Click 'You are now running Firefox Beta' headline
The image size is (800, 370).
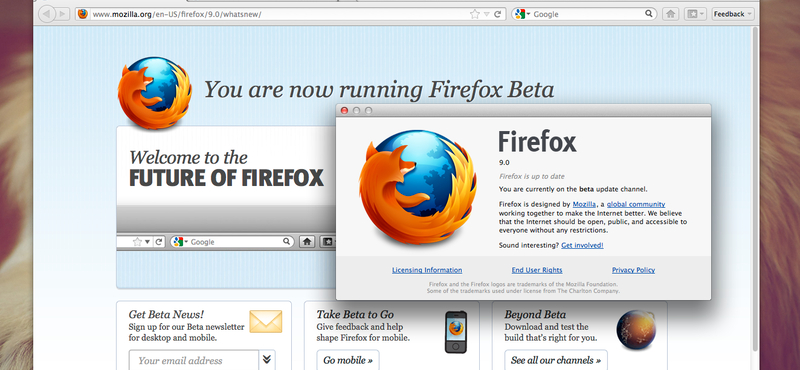379,90
